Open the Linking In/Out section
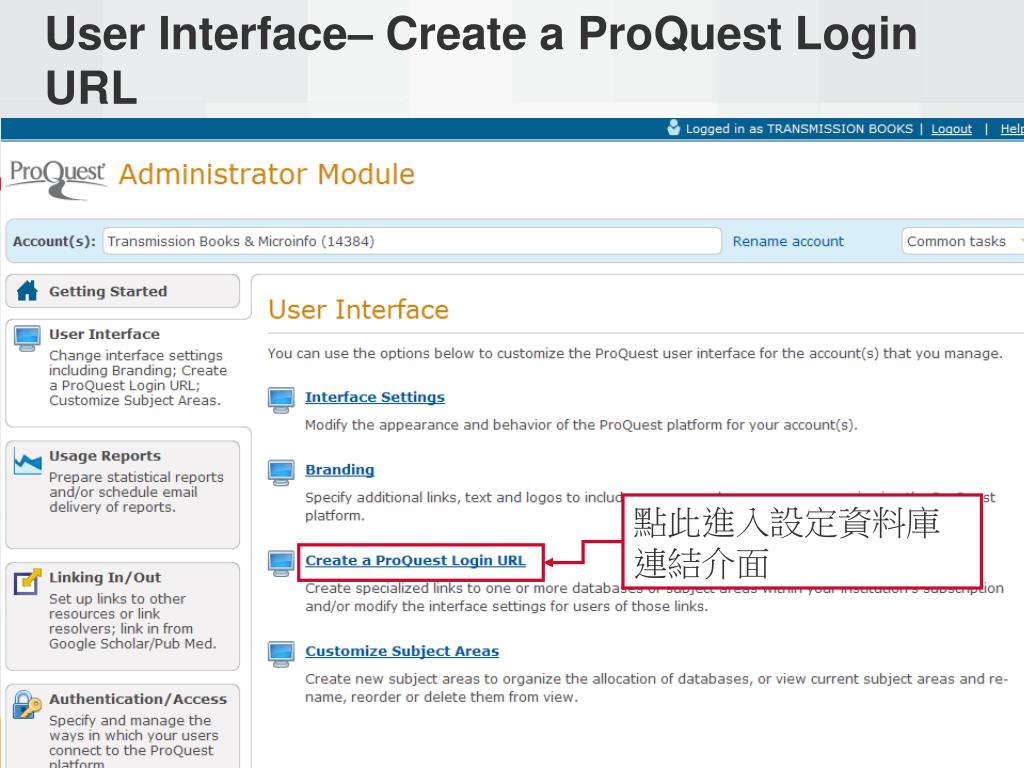Image resolution: width=1024 pixels, height=768 pixels. 123,616
